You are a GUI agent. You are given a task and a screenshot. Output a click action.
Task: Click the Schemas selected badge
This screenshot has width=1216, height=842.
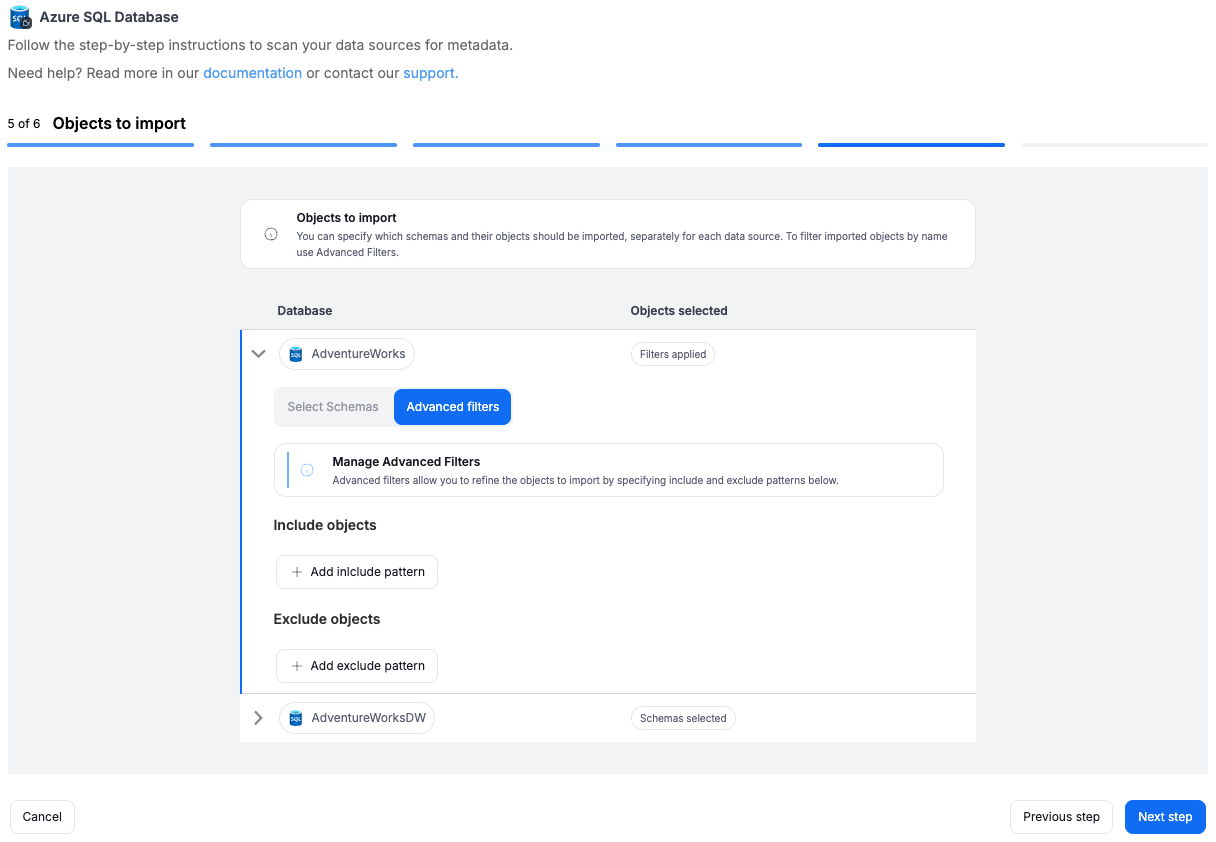tap(683, 718)
